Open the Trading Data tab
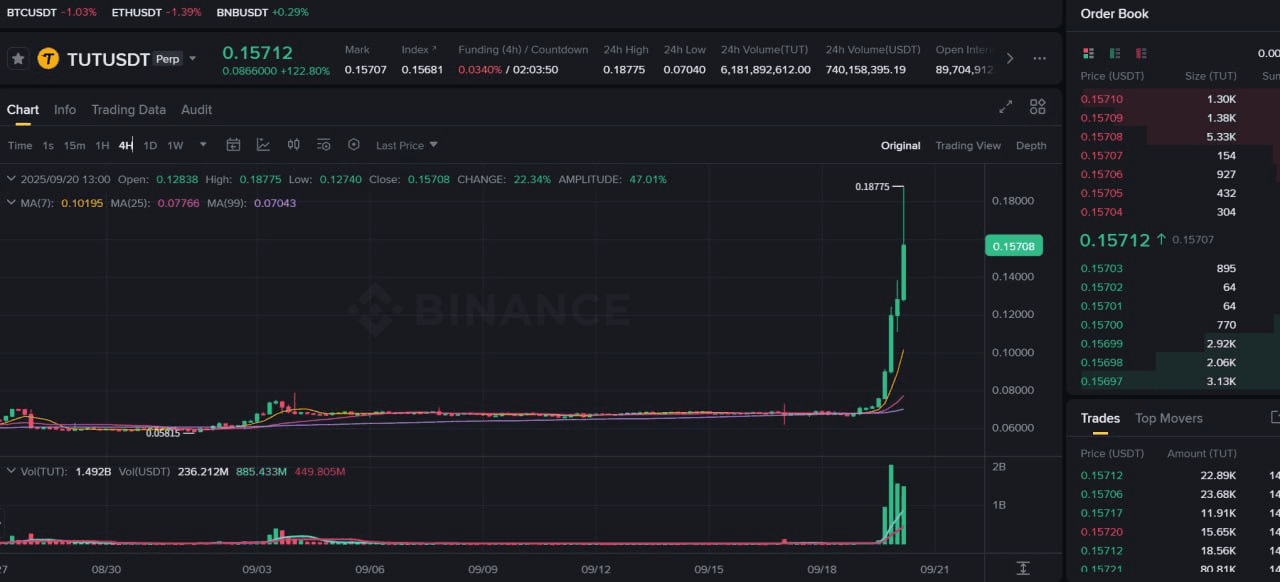Image resolution: width=1280 pixels, height=582 pixels. 129,110
